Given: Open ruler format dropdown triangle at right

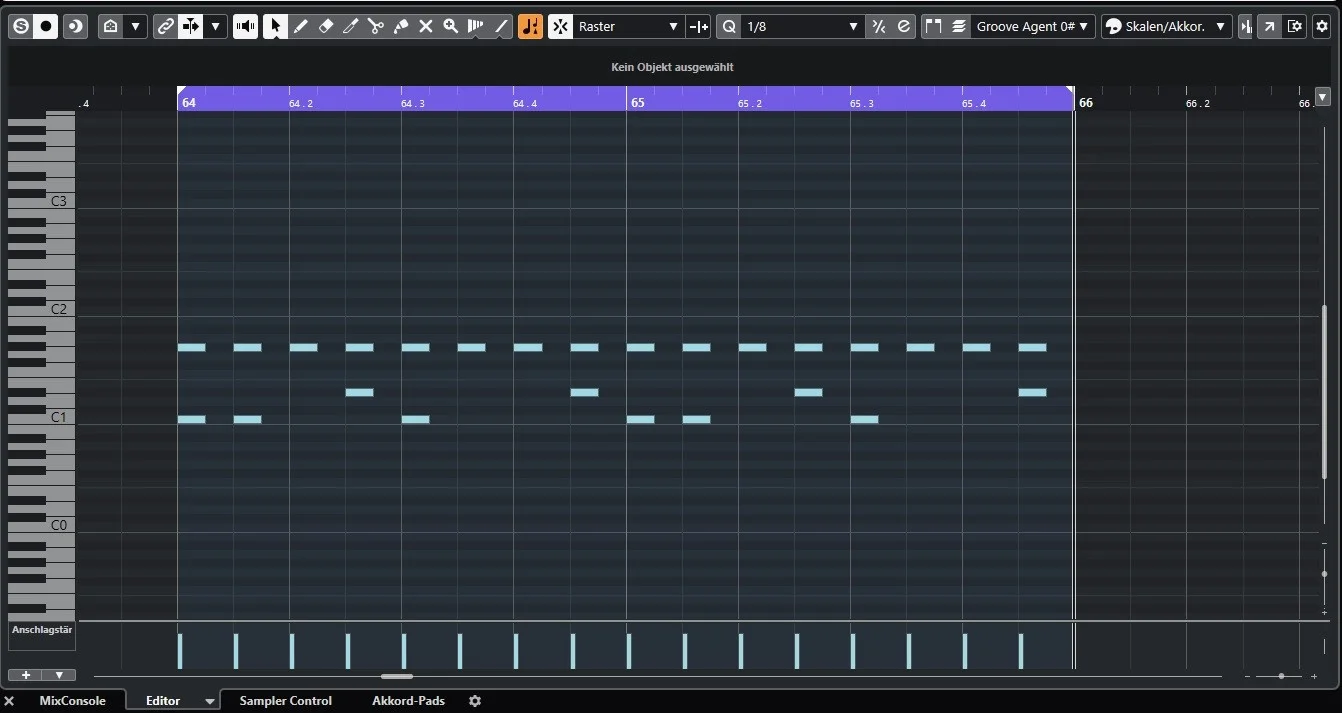Looking at the screenshot, I should pos(1323,97).
